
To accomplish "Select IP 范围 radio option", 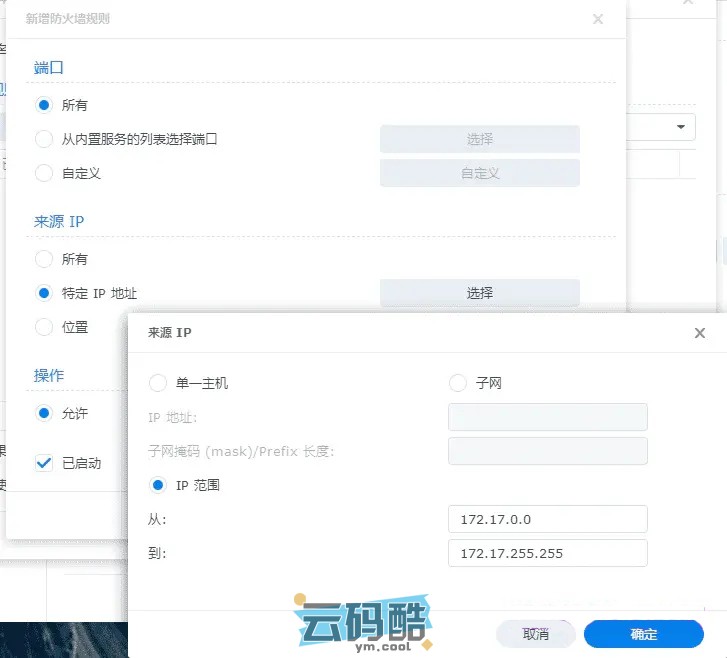I will 158,485.
